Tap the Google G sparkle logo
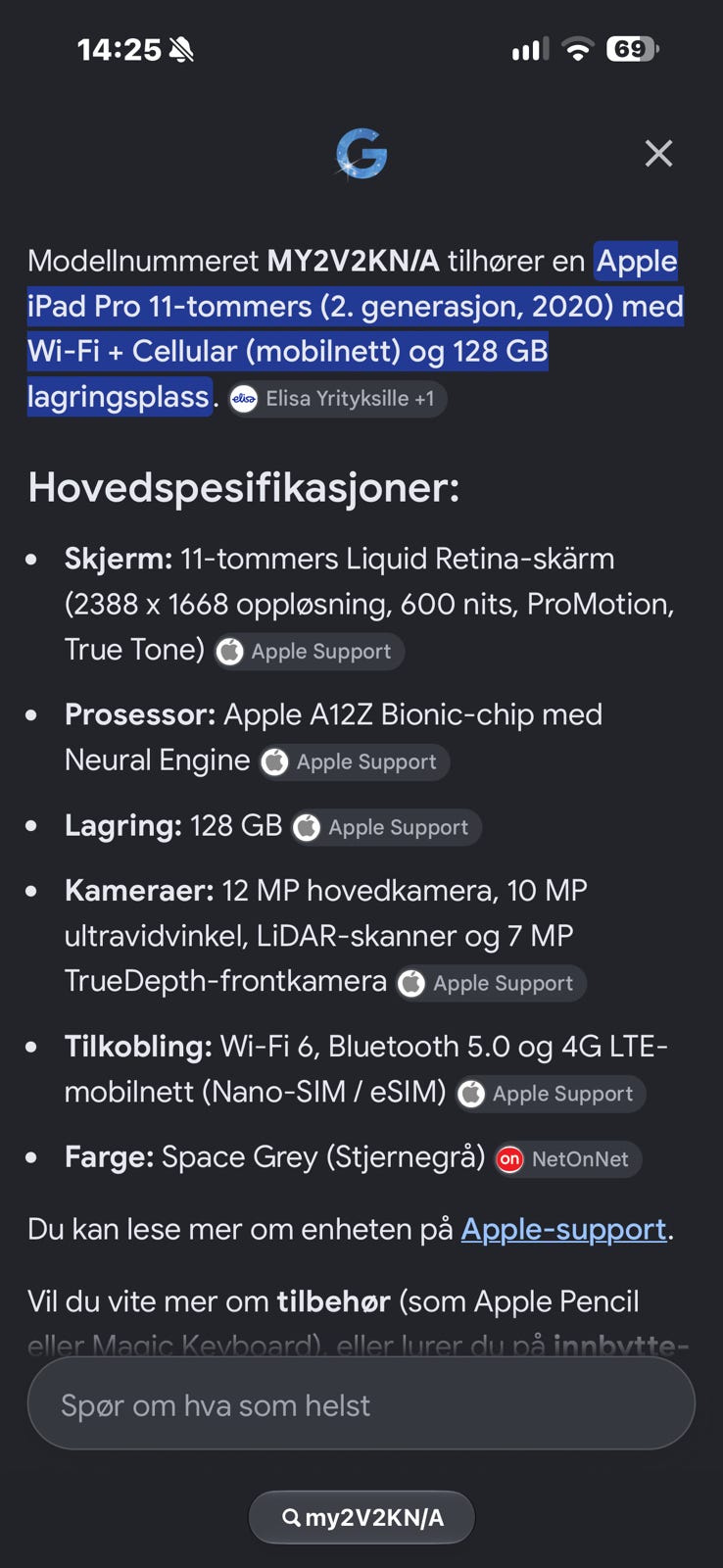The height and width of the screenshot is (1568, 723). pos(361,154)
